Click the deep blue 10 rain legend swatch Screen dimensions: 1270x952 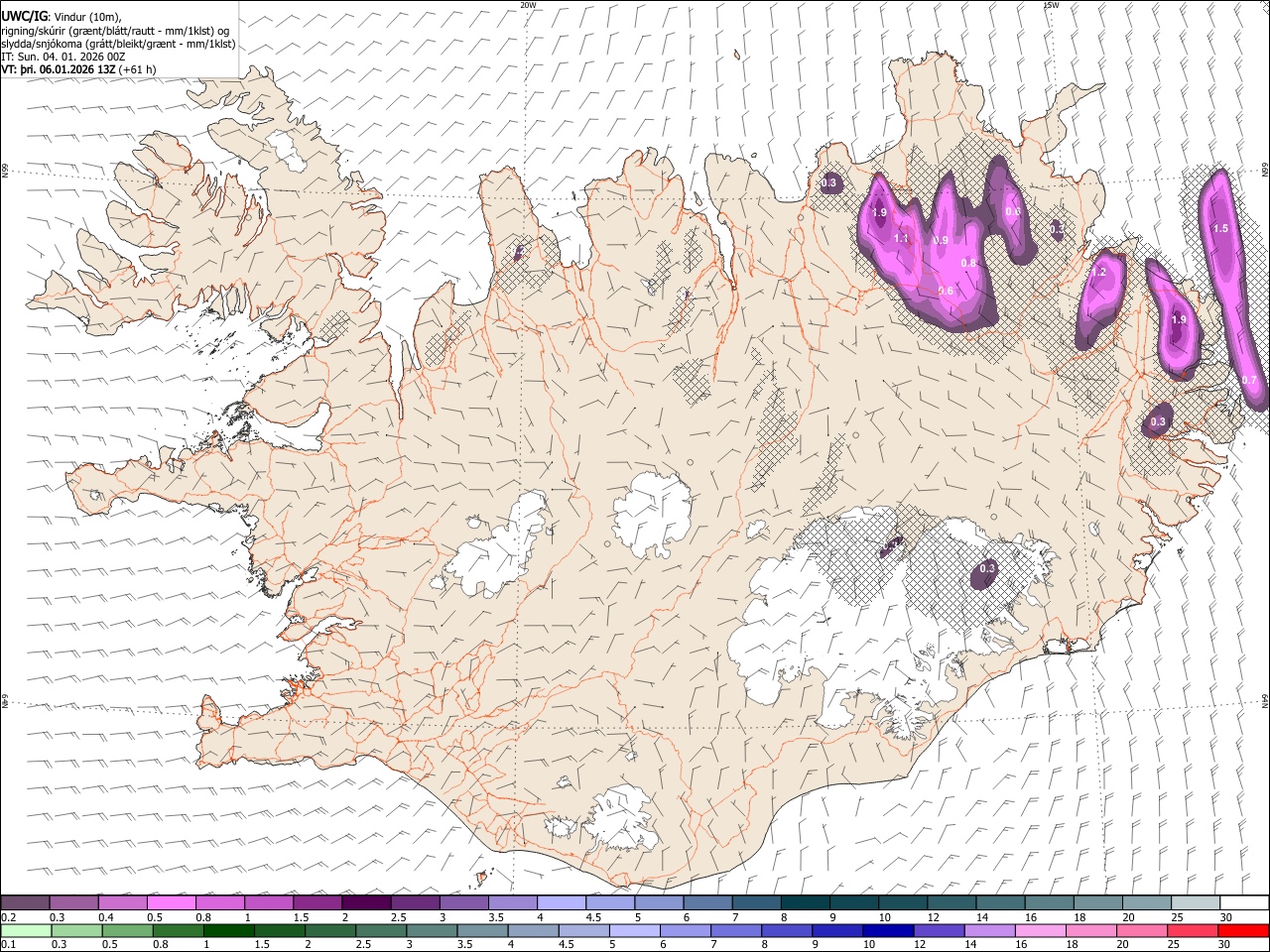coord(887,930)
